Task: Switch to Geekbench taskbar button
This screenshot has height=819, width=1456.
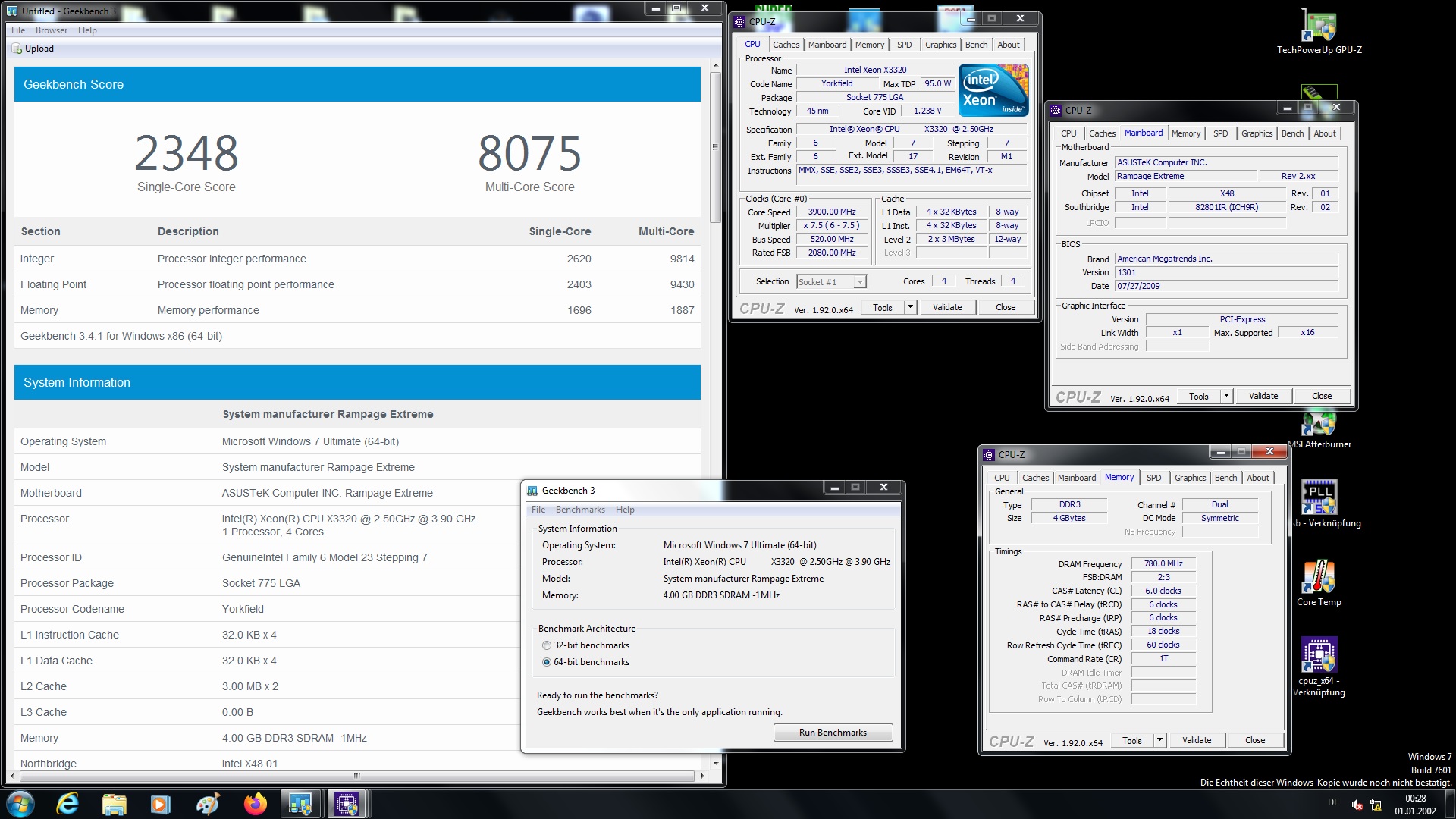Action: click(x=300, y=803)
